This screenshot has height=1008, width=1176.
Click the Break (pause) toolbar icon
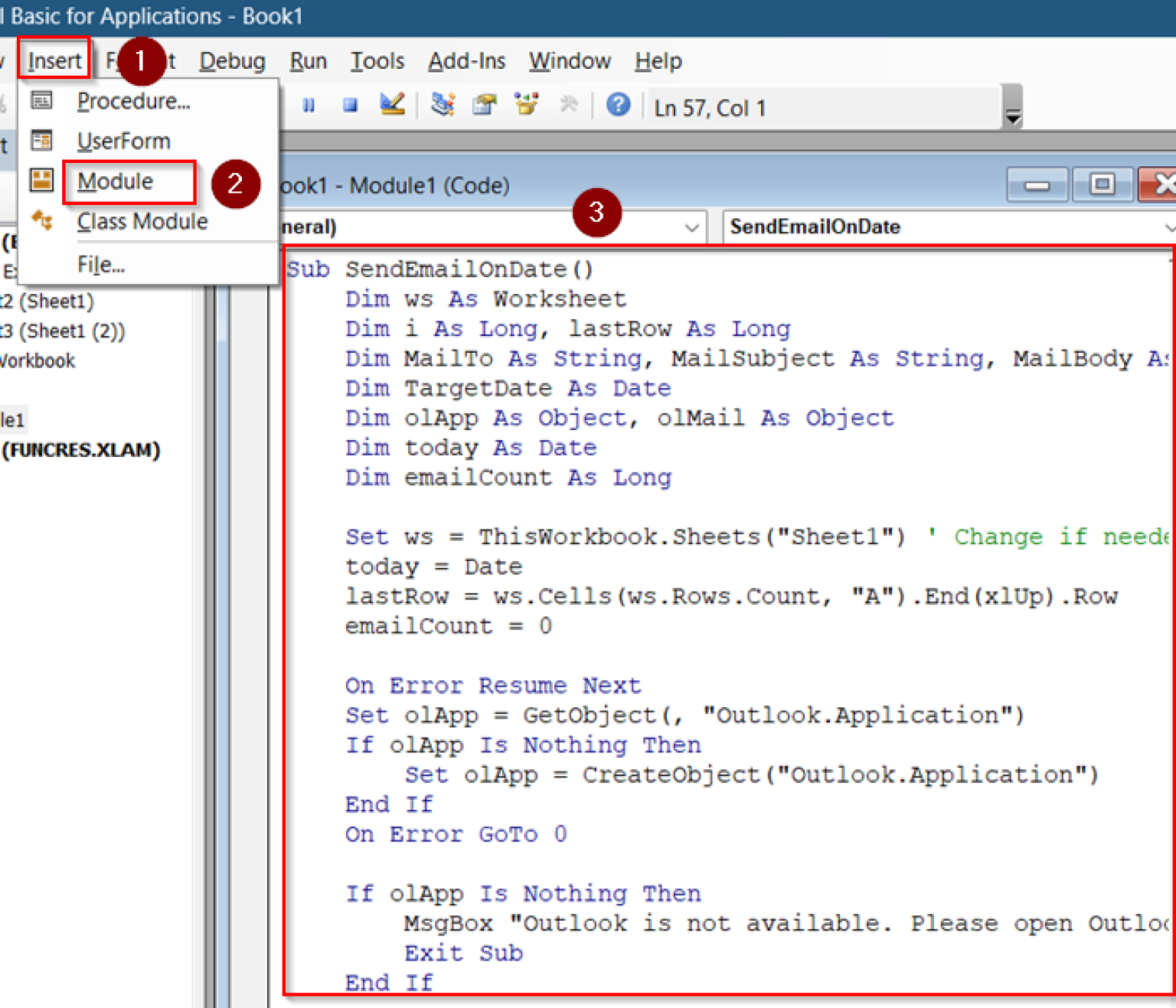(309, 105)
